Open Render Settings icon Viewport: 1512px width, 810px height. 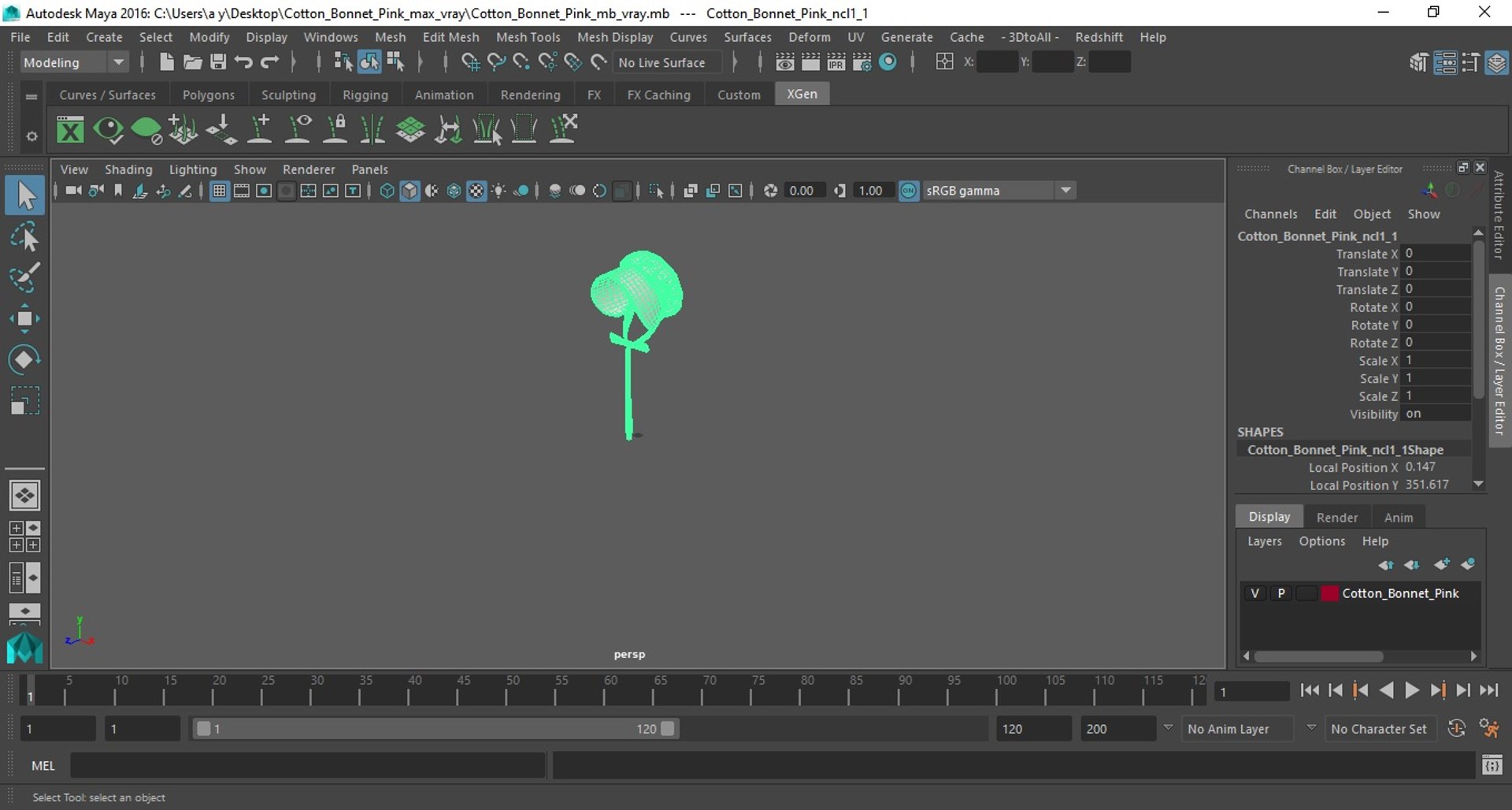point(862,62)
